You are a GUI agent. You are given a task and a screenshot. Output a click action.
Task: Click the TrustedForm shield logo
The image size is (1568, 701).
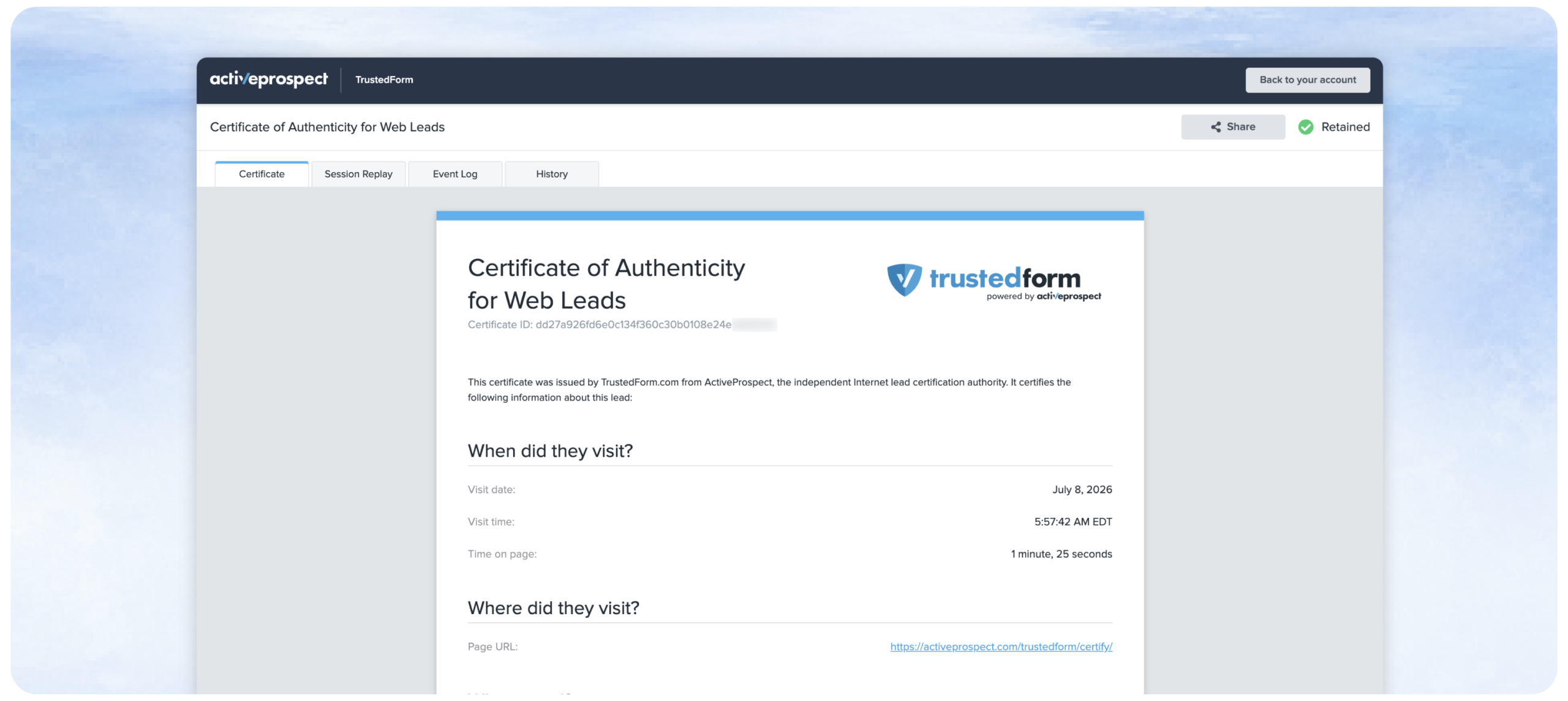click(904, 280)
